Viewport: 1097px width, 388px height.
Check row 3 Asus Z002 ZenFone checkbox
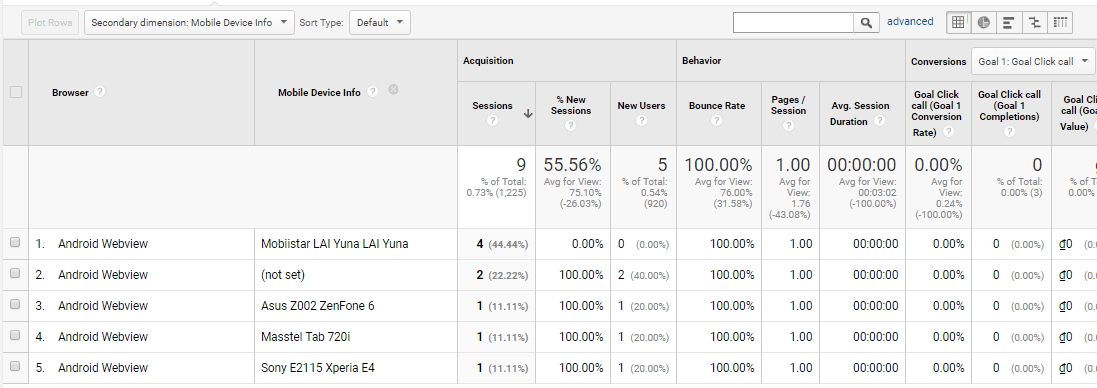click(15, 304)
